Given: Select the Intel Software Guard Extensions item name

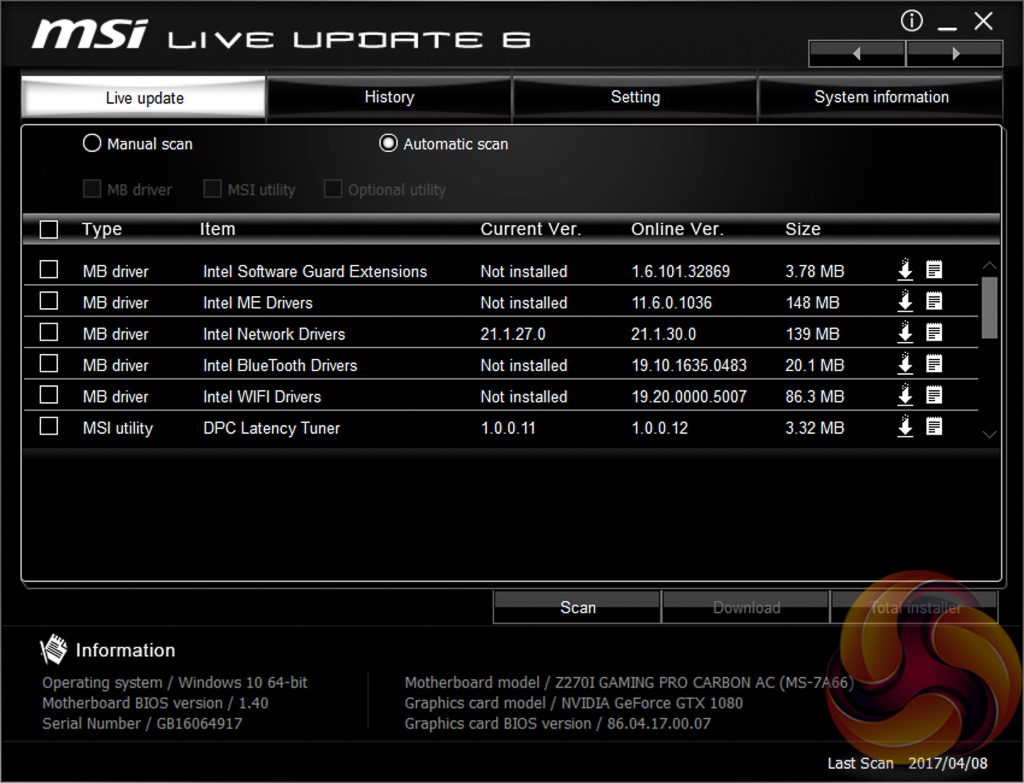Looking at the screenshot, I should 315,271.
